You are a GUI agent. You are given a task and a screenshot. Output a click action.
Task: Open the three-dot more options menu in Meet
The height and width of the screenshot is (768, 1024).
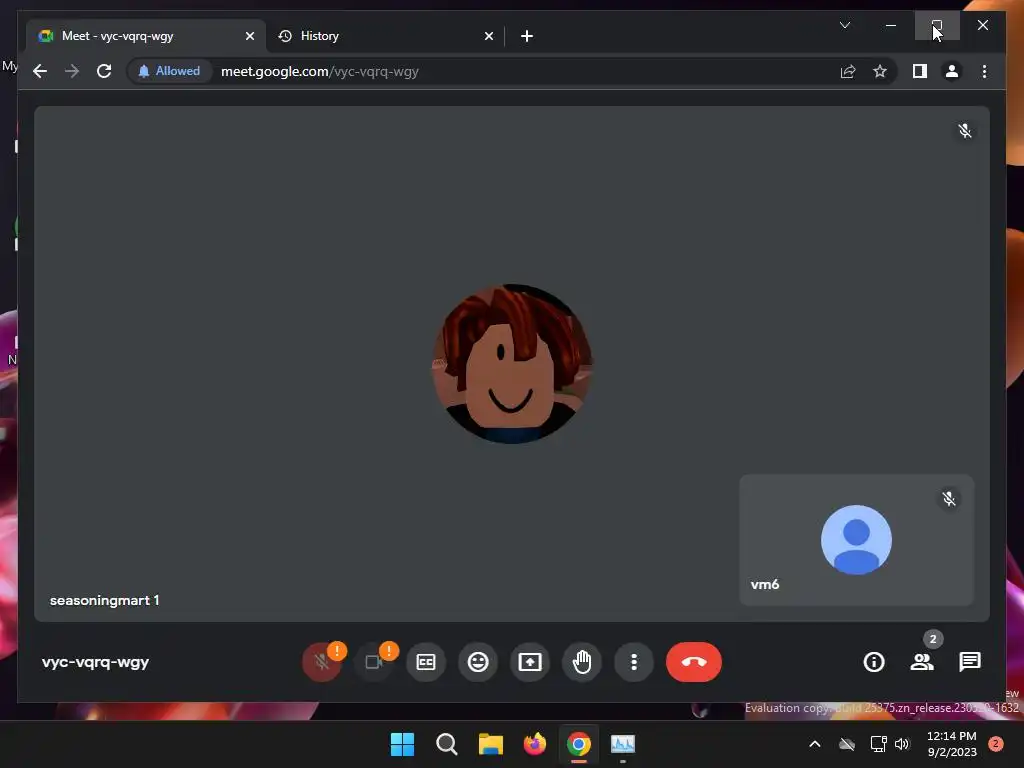pos(633,662)
